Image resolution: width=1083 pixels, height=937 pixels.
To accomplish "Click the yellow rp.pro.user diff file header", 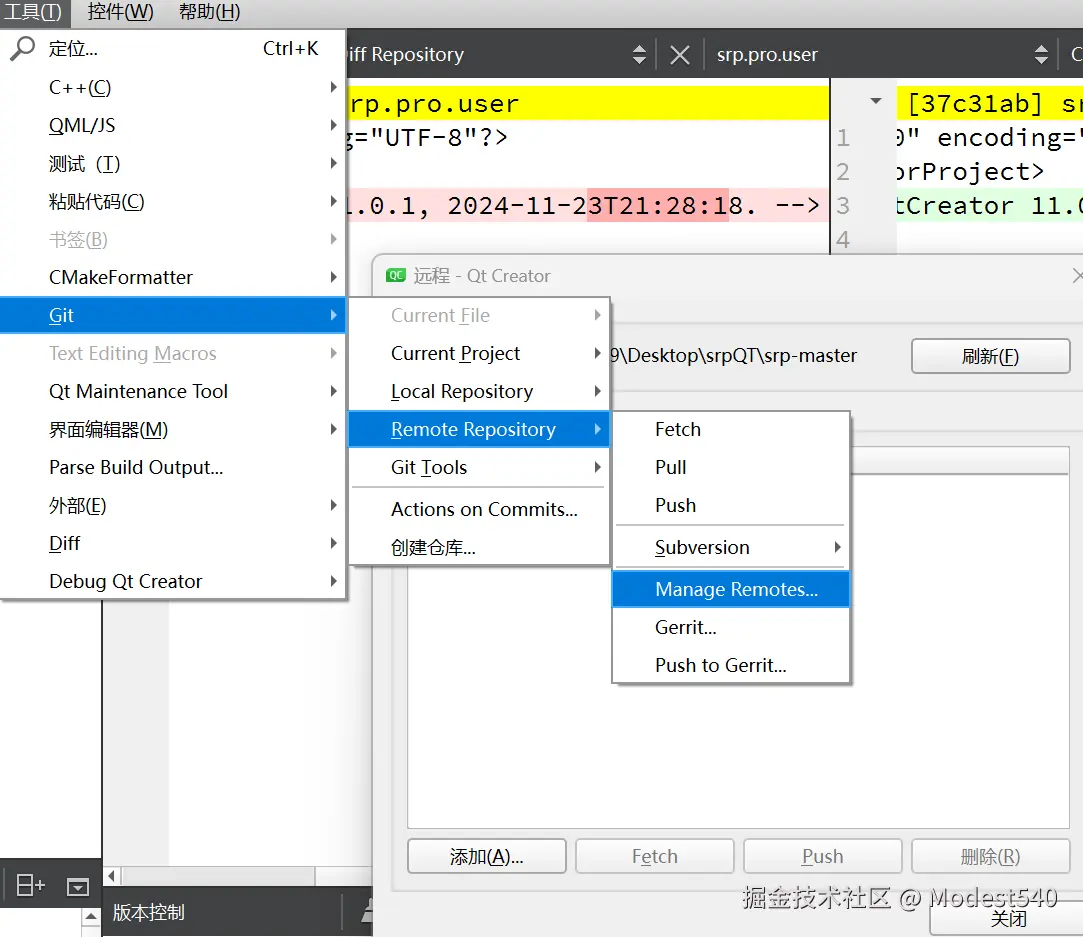I will click(587, 104).
